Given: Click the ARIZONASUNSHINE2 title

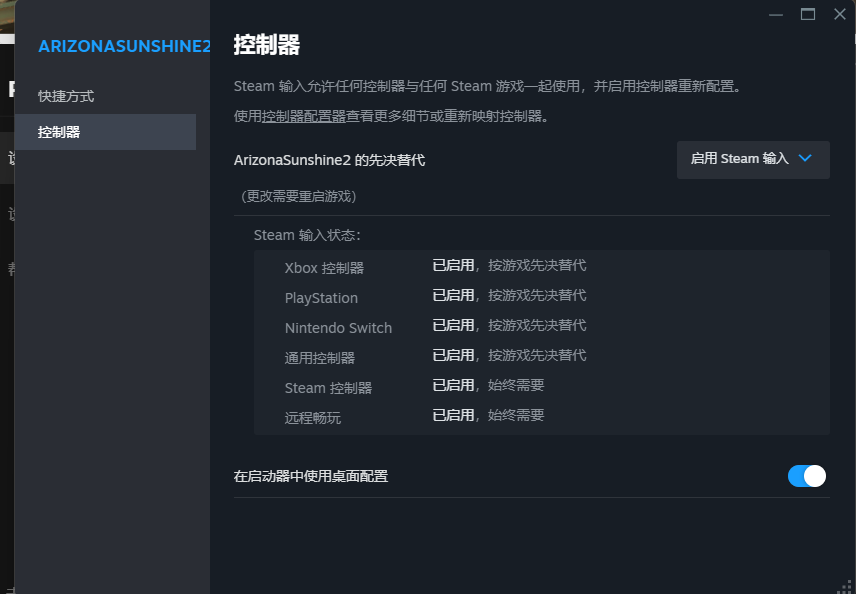Looking at the screenshot, I should pos(124,46).
